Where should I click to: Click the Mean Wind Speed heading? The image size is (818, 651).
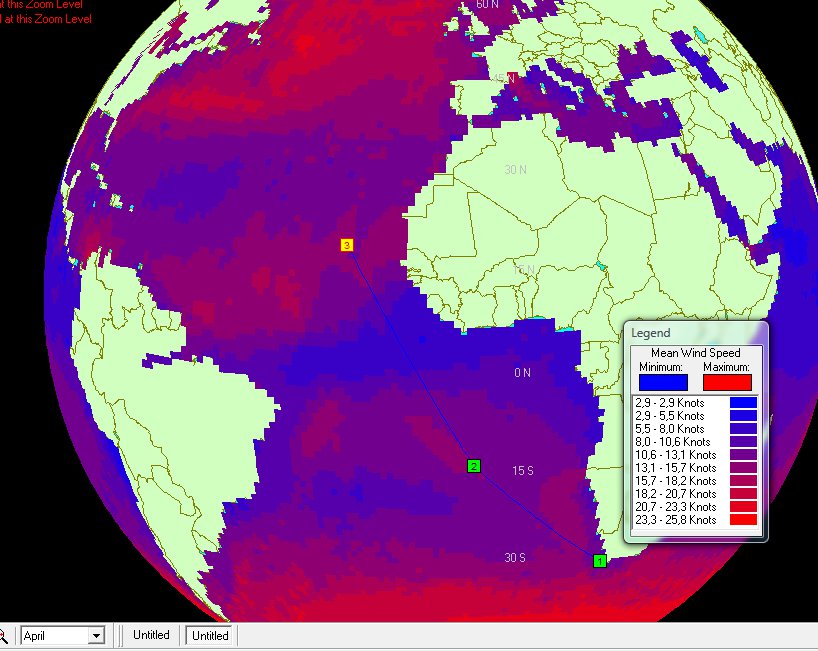[x=695, y=353]
